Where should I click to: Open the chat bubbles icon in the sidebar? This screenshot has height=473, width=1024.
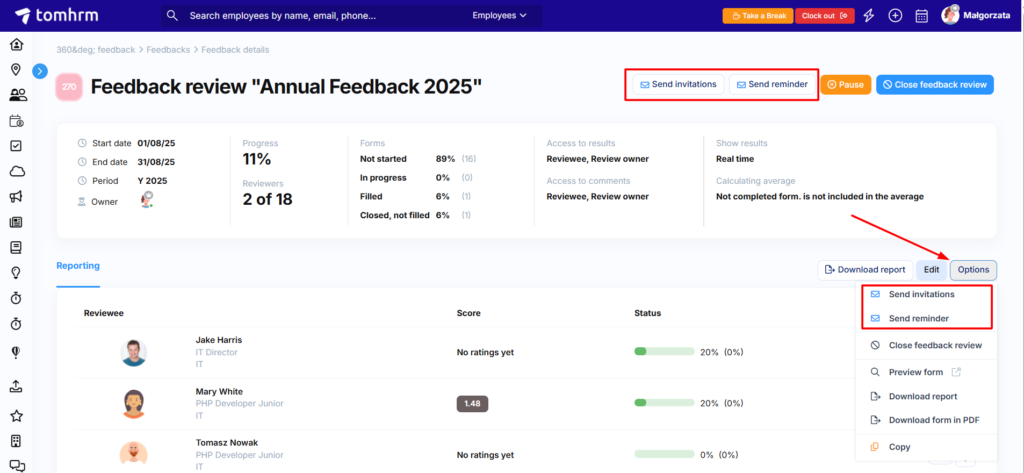[x=17, y=466]
